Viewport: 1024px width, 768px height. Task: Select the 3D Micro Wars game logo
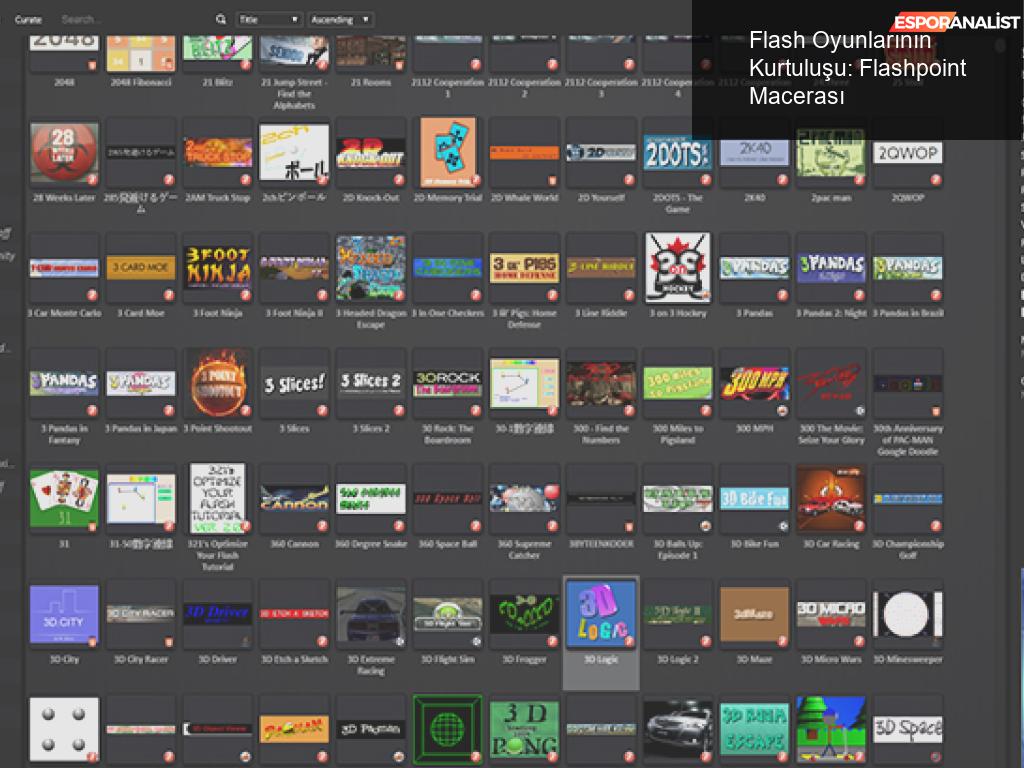pos(831,614)
